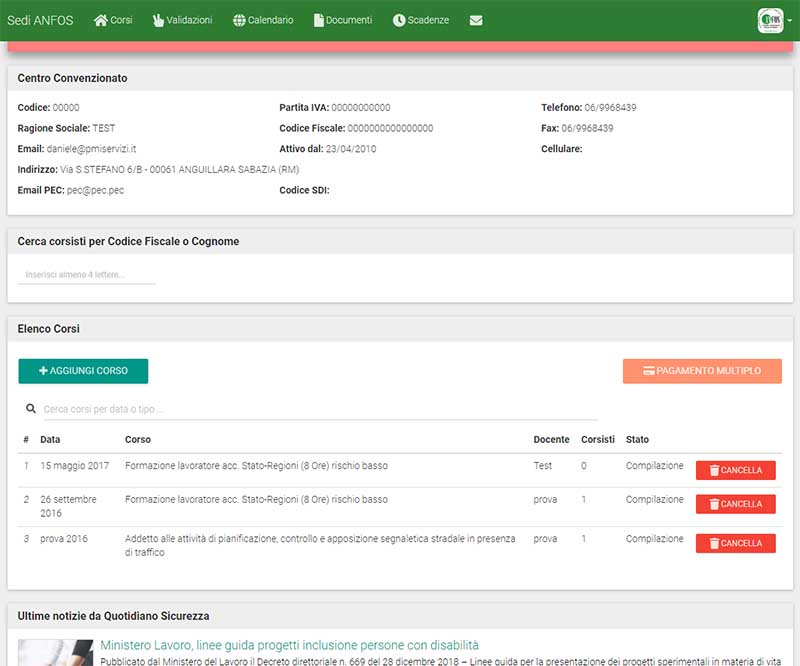Click the Corsisti column header

pyautogui.click(x=598, y=439)
